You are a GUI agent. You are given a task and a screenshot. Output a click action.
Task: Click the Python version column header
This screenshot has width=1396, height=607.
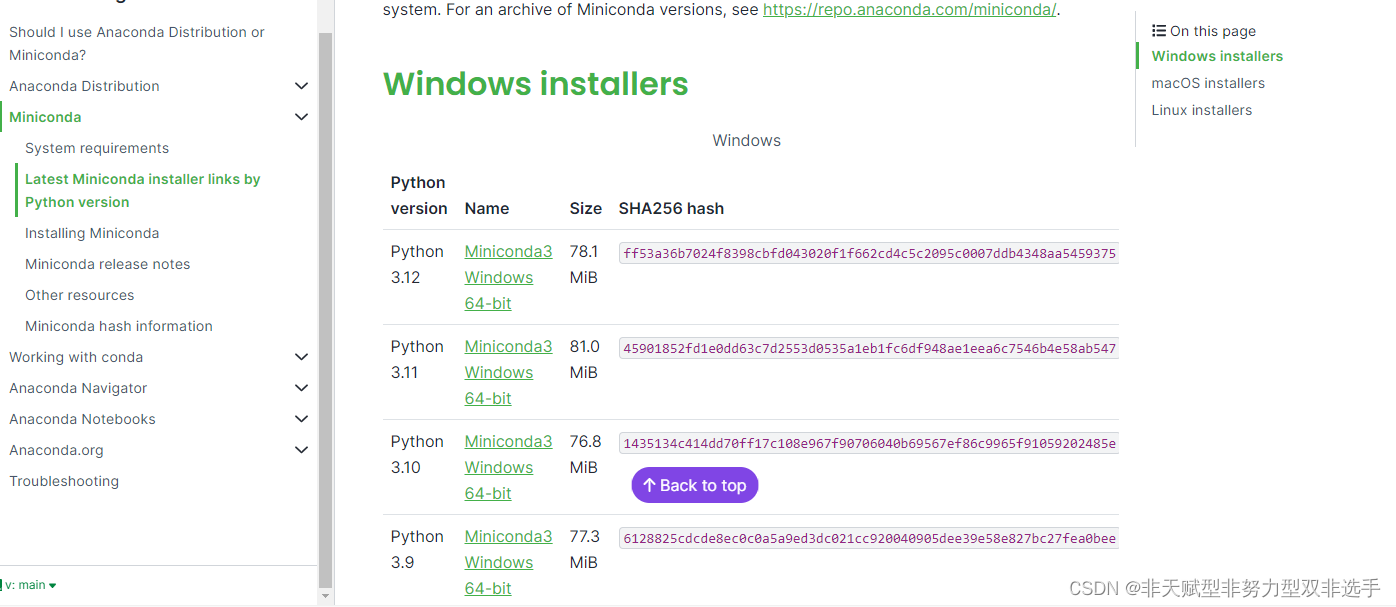[x=419, y=195]
